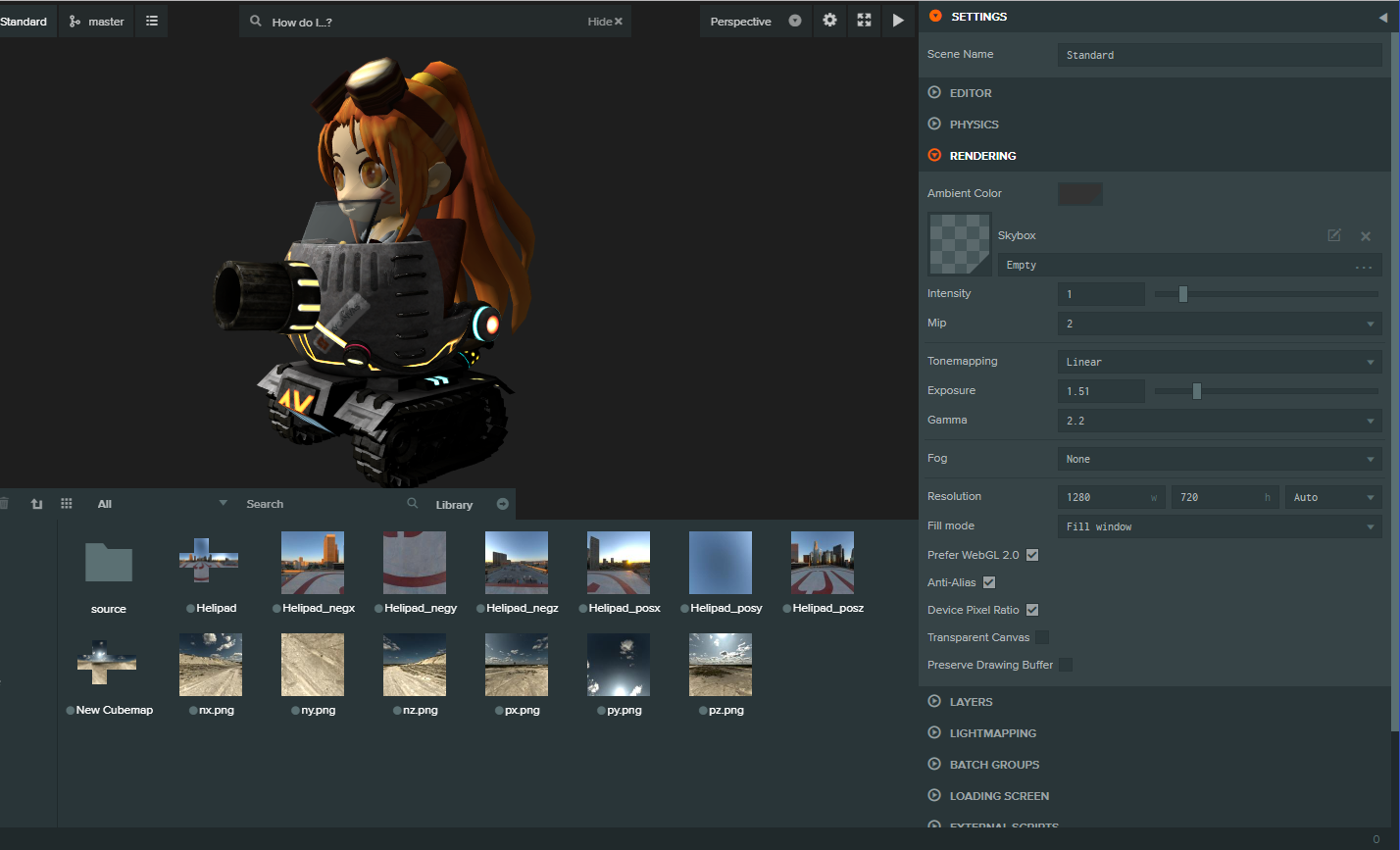Viewport: 1400px width, 850px height.
Task: Open the Perspective camera menu
Action: point(754,22)
